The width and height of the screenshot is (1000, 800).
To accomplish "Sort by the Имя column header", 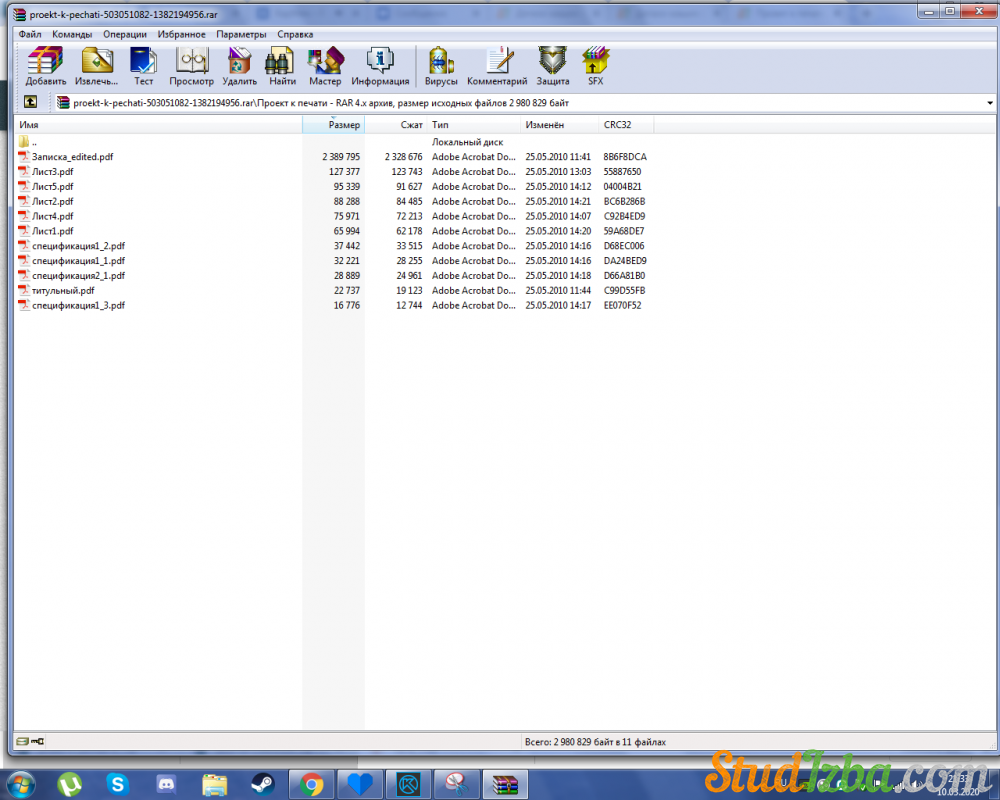I will [158, 124].
